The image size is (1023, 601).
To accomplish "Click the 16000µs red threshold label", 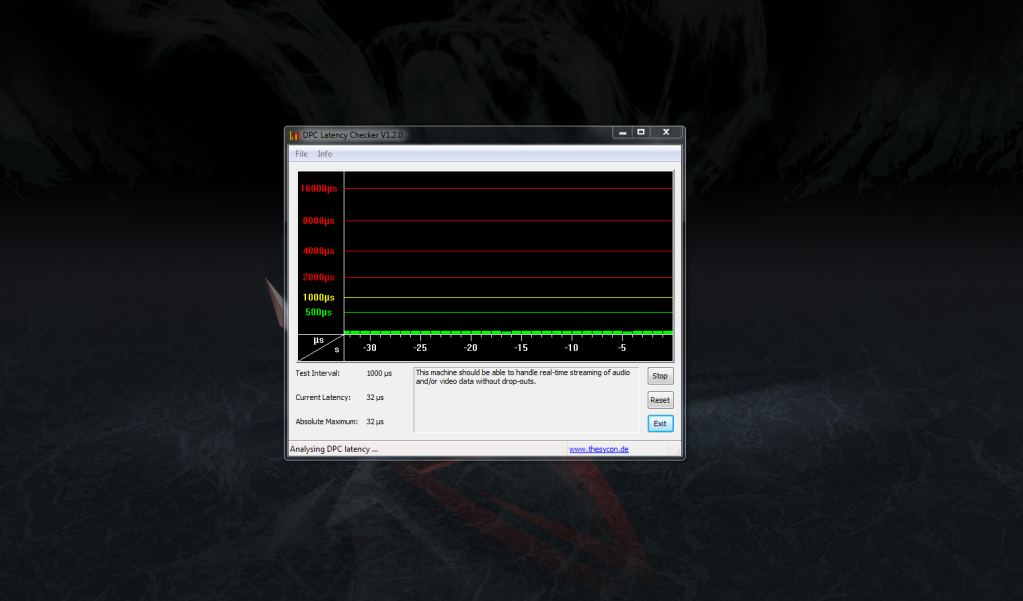I will click(319, 188).
